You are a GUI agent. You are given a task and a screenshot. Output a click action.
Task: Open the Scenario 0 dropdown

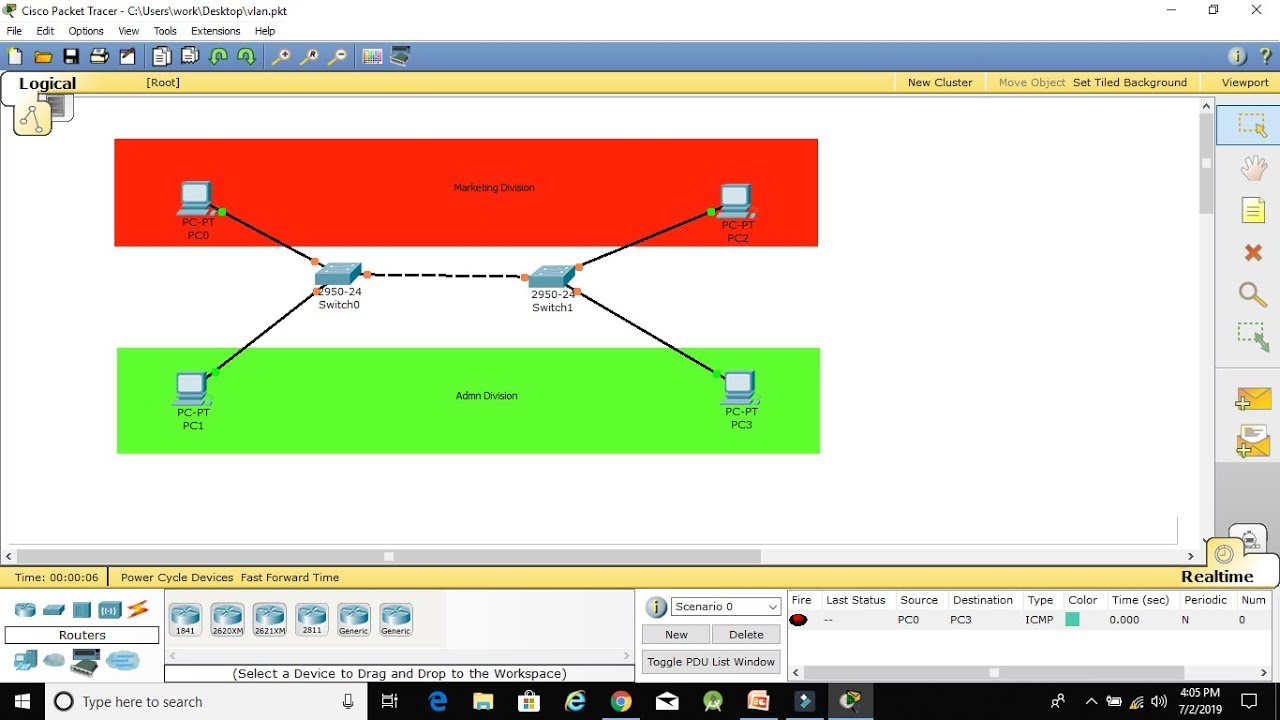pos(726,607)
